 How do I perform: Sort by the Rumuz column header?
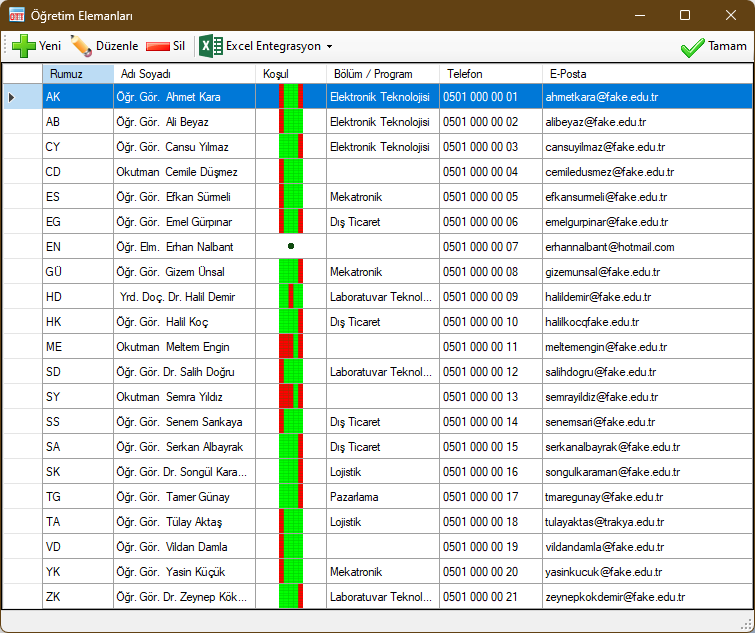click(78, 74)
